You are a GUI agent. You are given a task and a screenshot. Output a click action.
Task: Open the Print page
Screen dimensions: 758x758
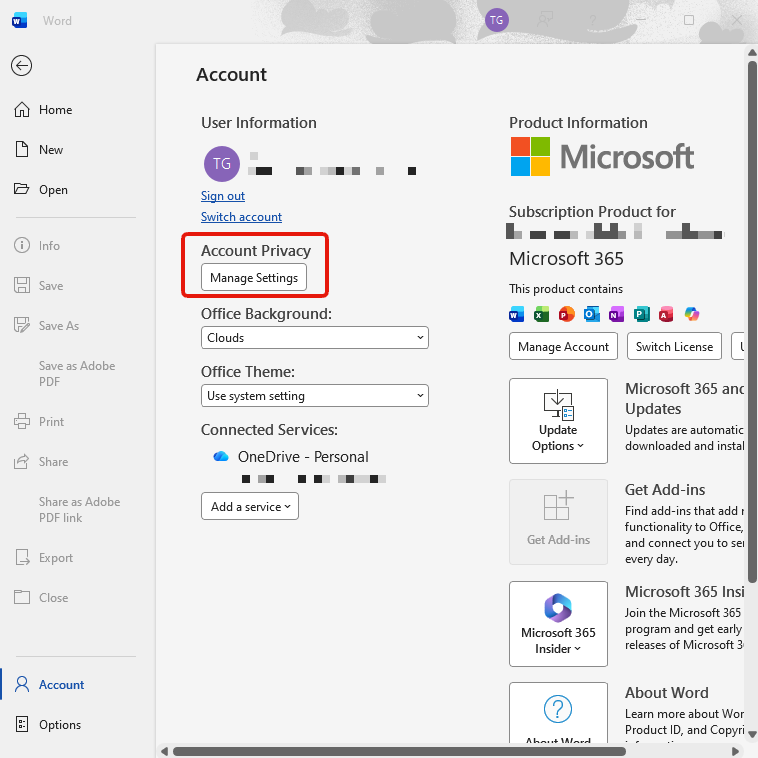pos(39,422)
